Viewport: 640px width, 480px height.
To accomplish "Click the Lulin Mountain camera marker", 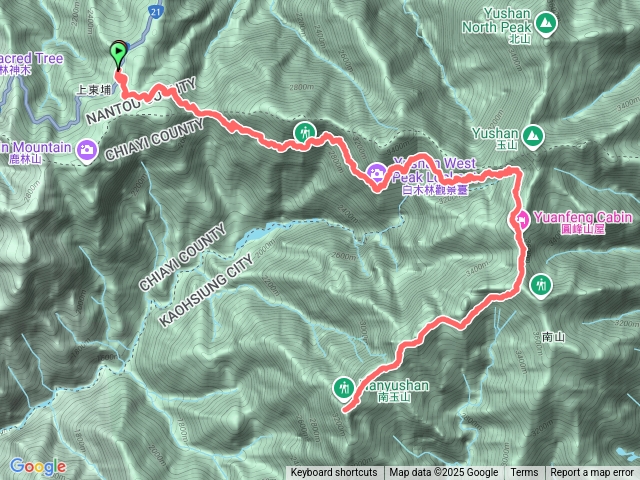I will [87, 150].
